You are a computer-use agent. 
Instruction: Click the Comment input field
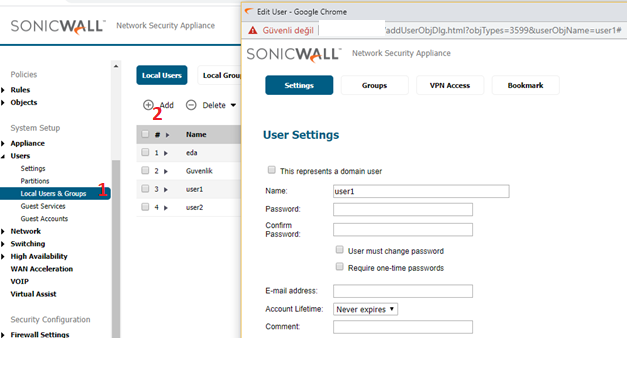click(403, 327)
